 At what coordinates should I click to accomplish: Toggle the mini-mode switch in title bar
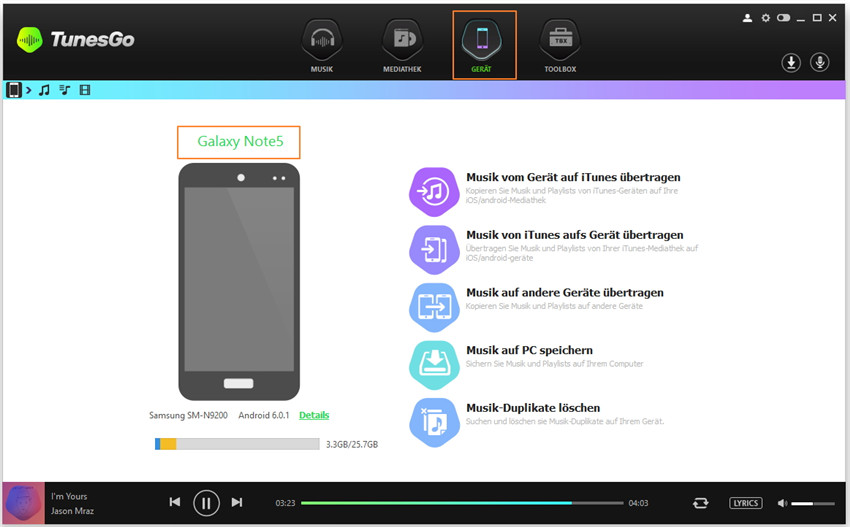[783, 18]
